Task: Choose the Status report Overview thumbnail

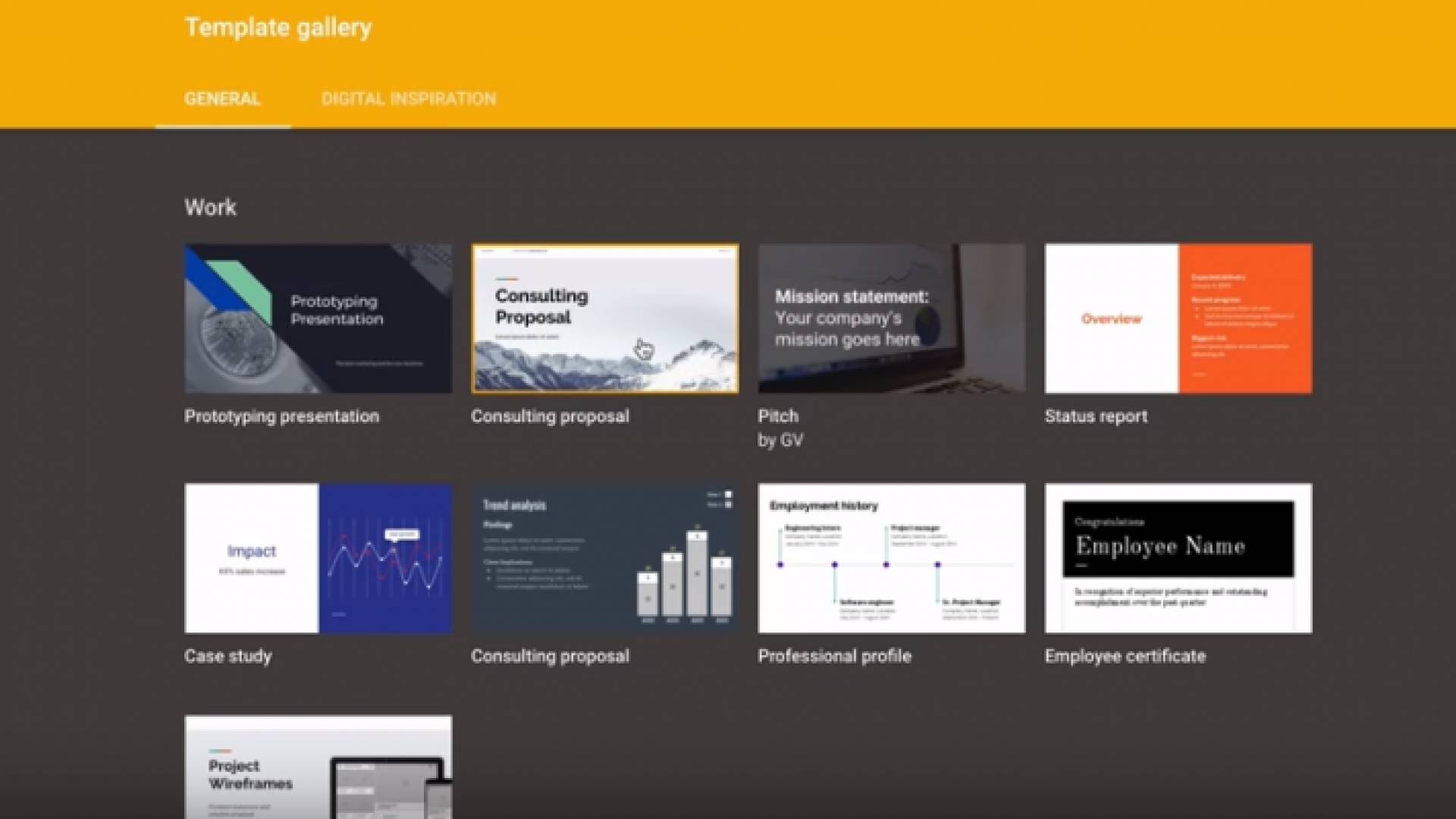Action: [1178, 318]
